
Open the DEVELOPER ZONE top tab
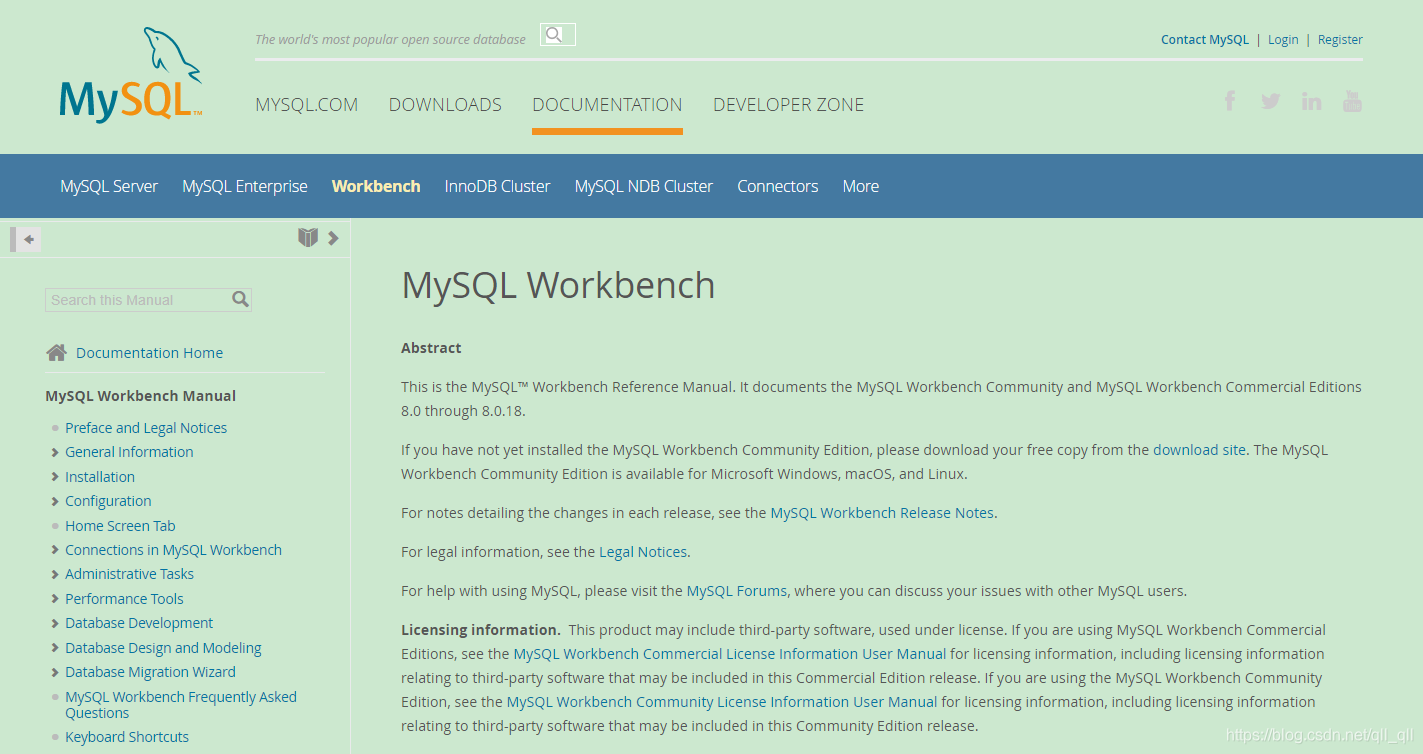(x=788, y=104)
